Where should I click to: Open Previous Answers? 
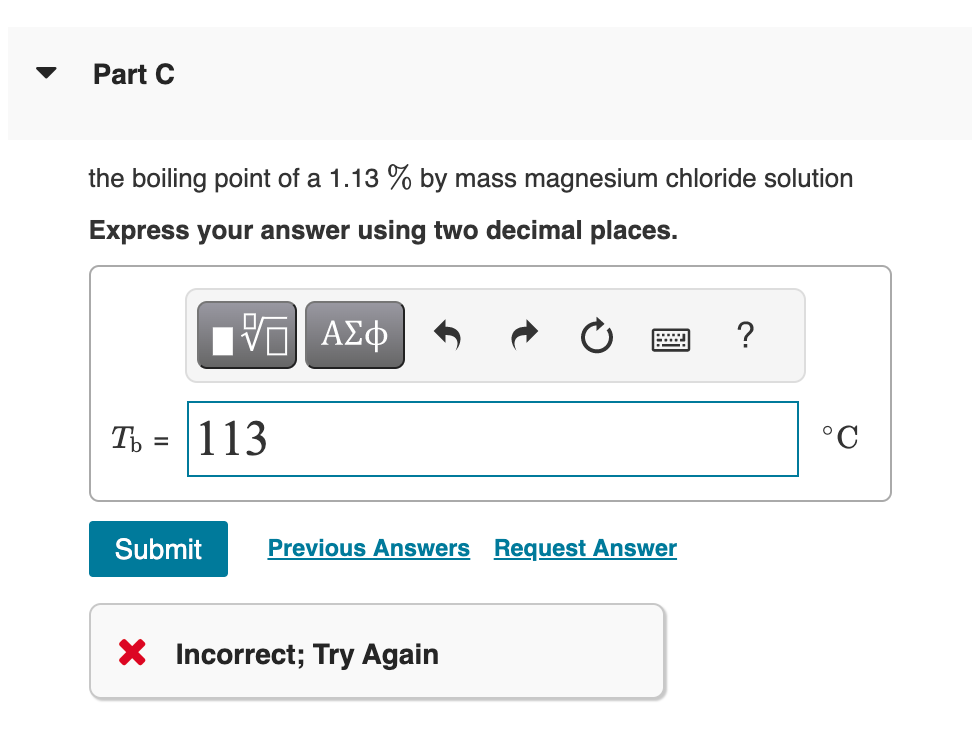[x=368, y=548]
